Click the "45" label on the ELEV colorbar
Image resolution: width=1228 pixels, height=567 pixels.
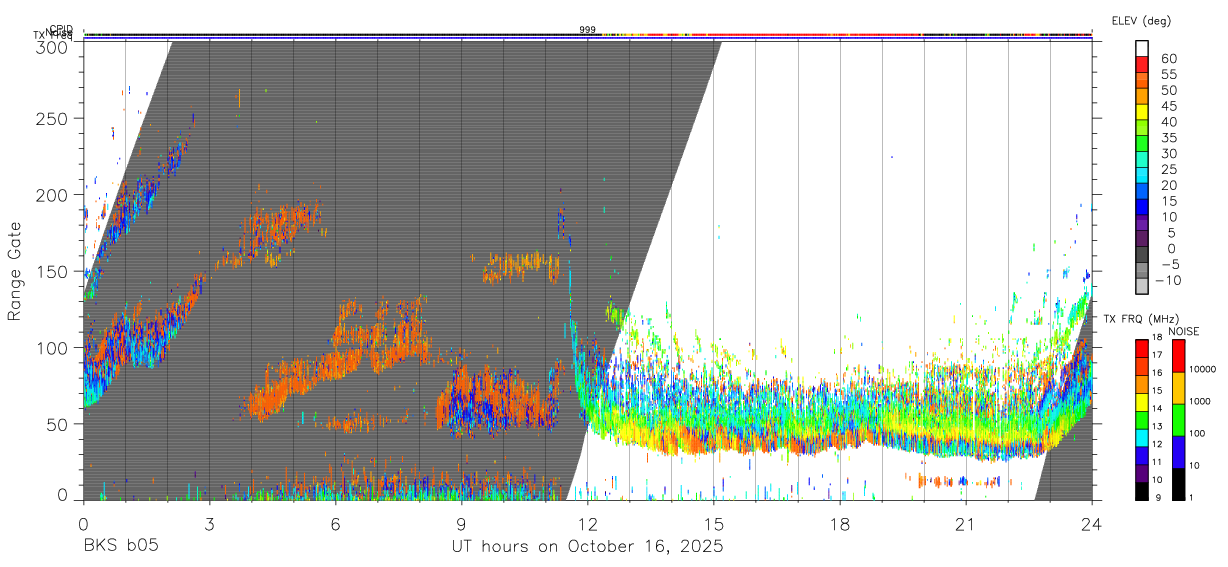pyautogui.click(x=1169, y=106)
